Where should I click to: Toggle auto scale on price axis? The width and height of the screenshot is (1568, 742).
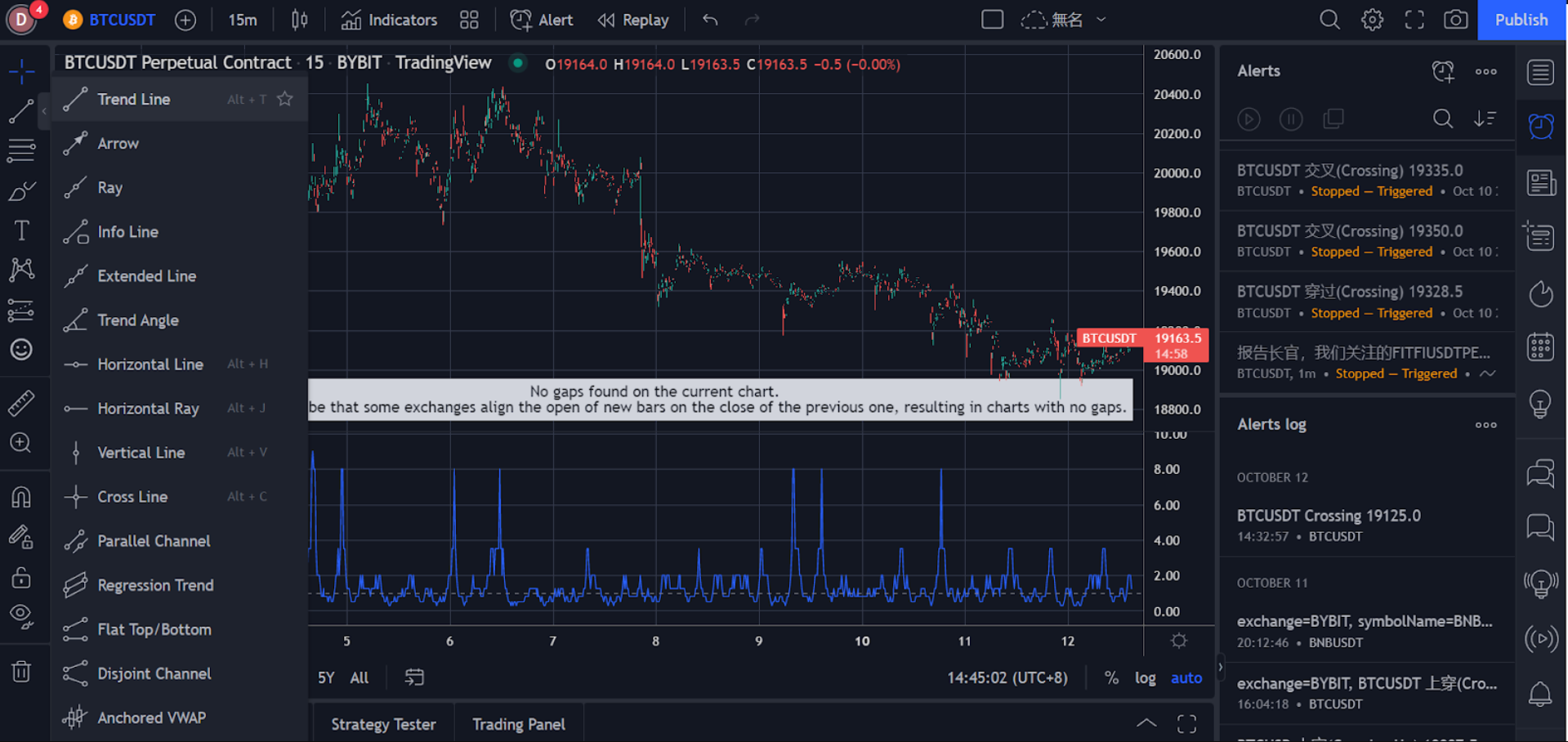pos(1186,677)
